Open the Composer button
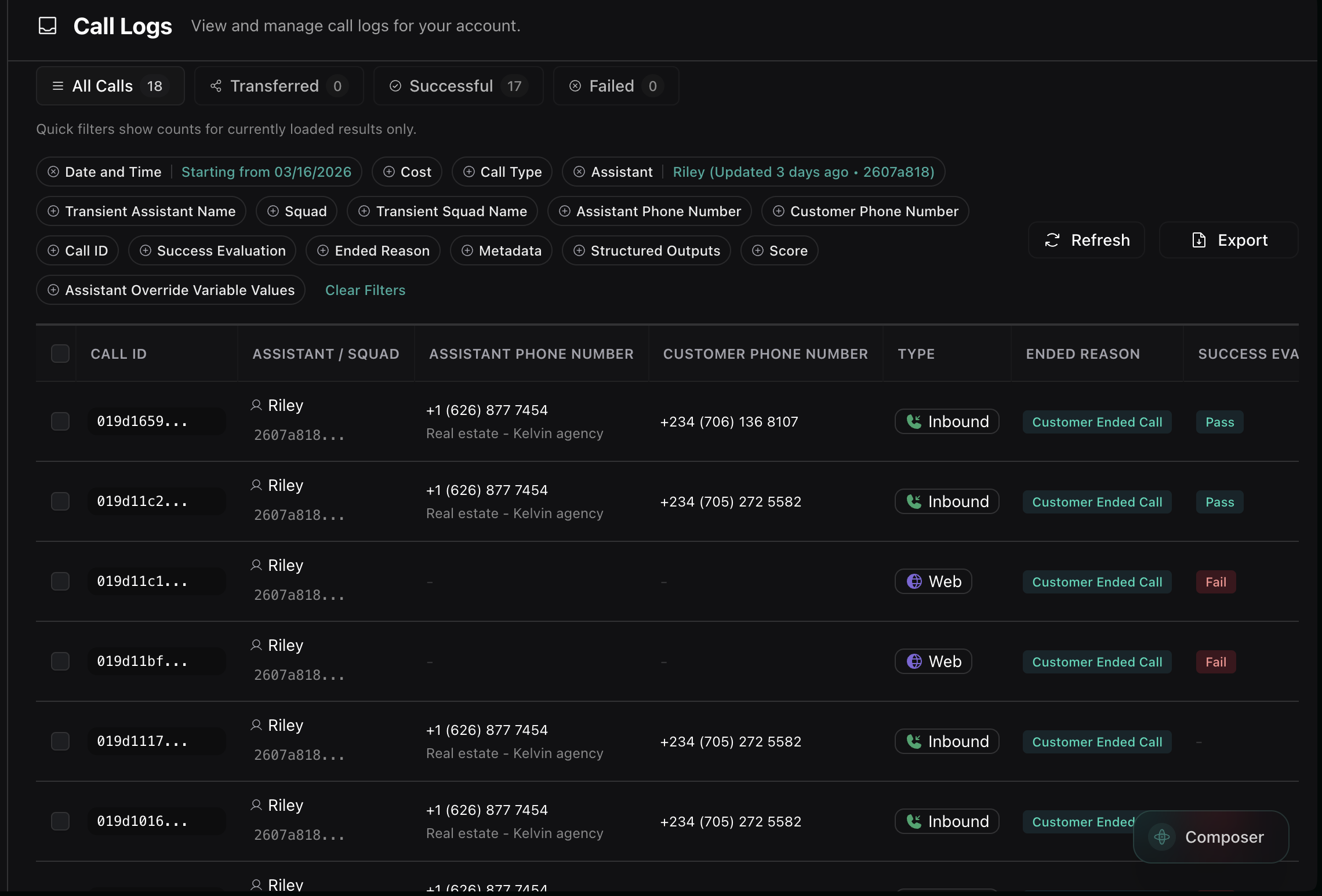This screenshot has height=896, width=1322. [1211, 837]
